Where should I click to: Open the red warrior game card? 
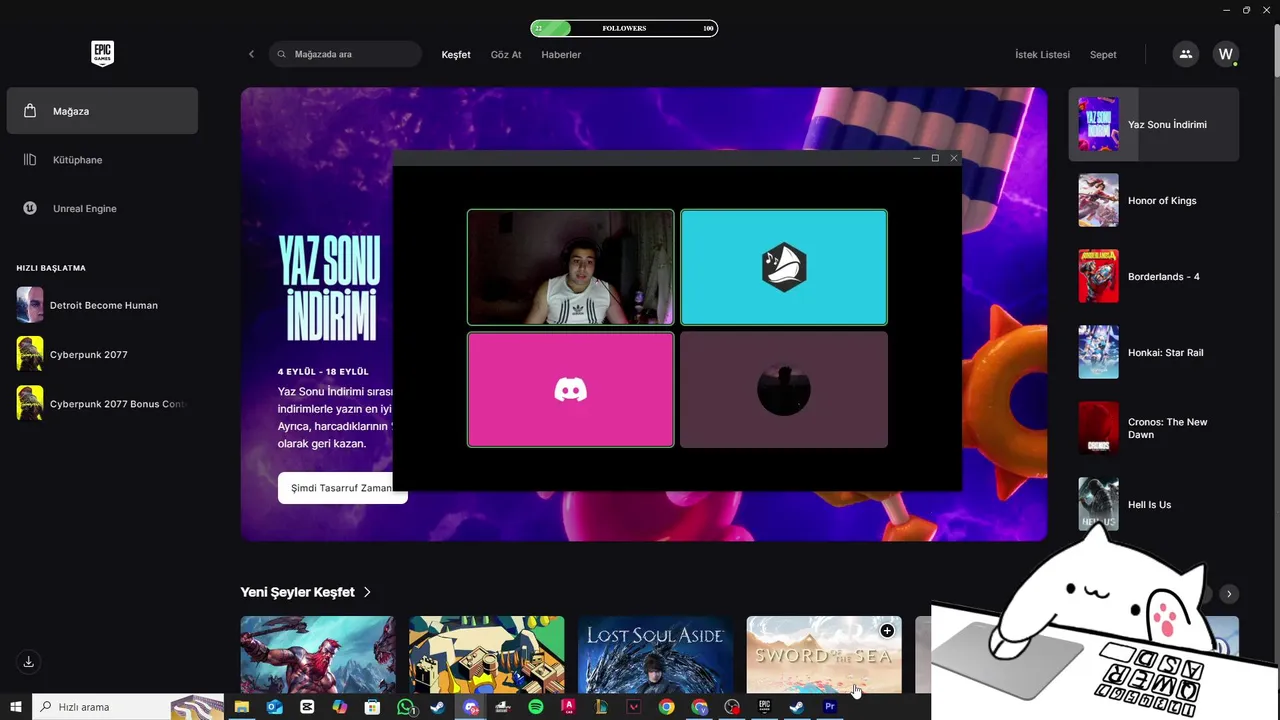[x=318, y=655]
